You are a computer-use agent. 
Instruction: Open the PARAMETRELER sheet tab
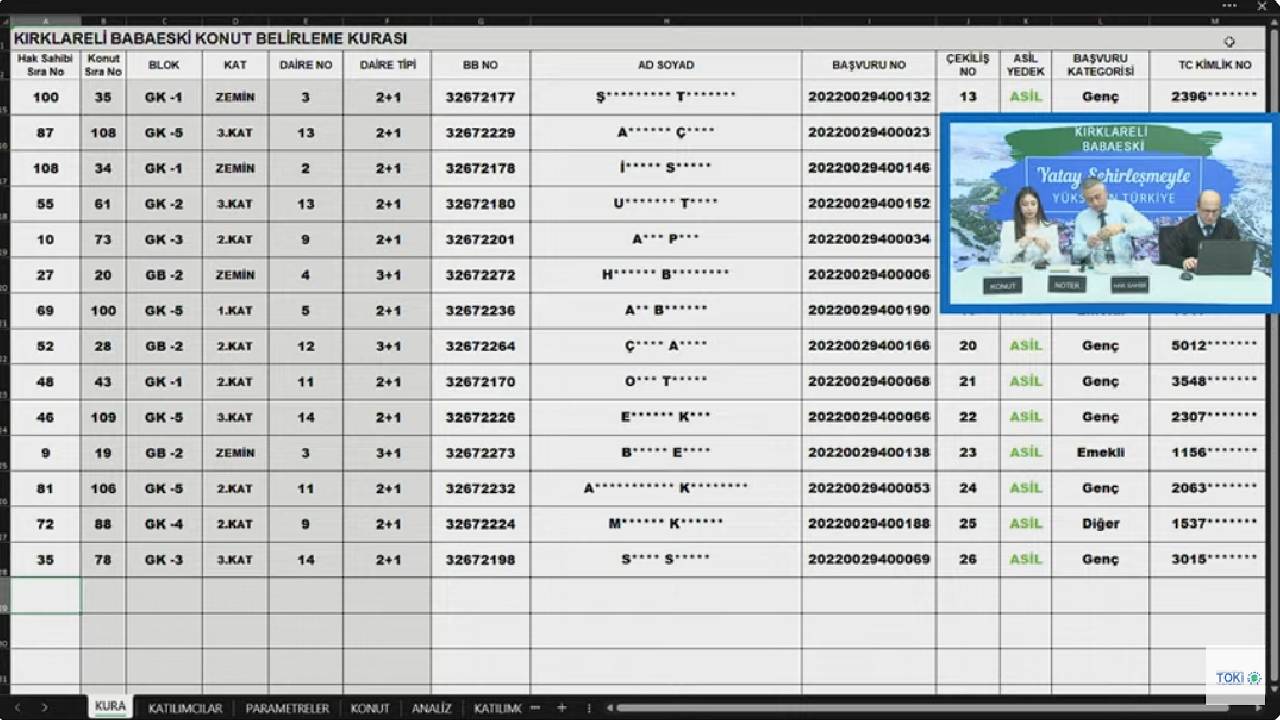click(x=287, y=708)
